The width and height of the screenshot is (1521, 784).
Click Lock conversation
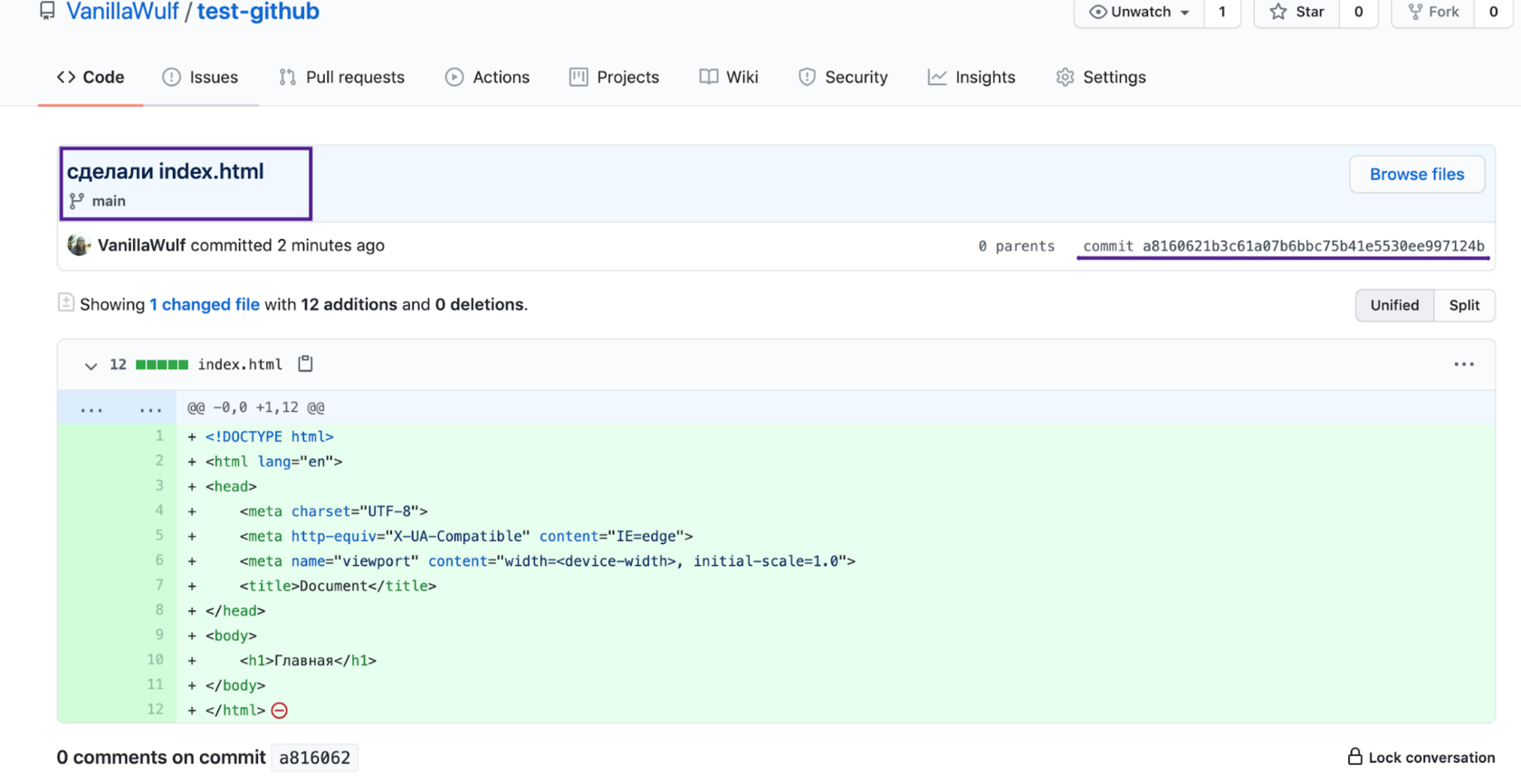click(x=1421, y=757)
